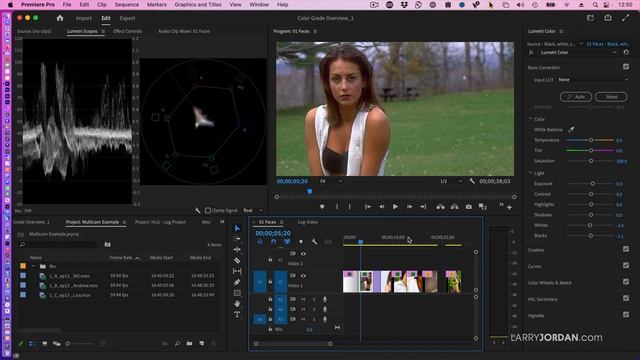Add a marker in the timeline

(x=301, y=242)
